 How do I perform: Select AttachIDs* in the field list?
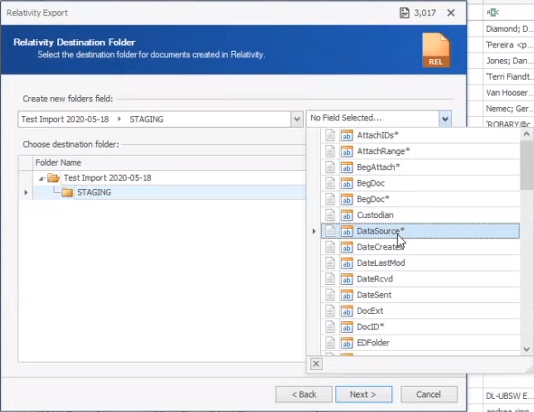(x=420, y=135)
